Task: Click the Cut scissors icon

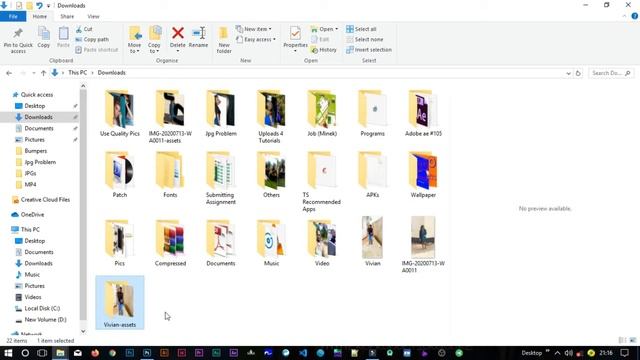Action: (x=79, y=29)
